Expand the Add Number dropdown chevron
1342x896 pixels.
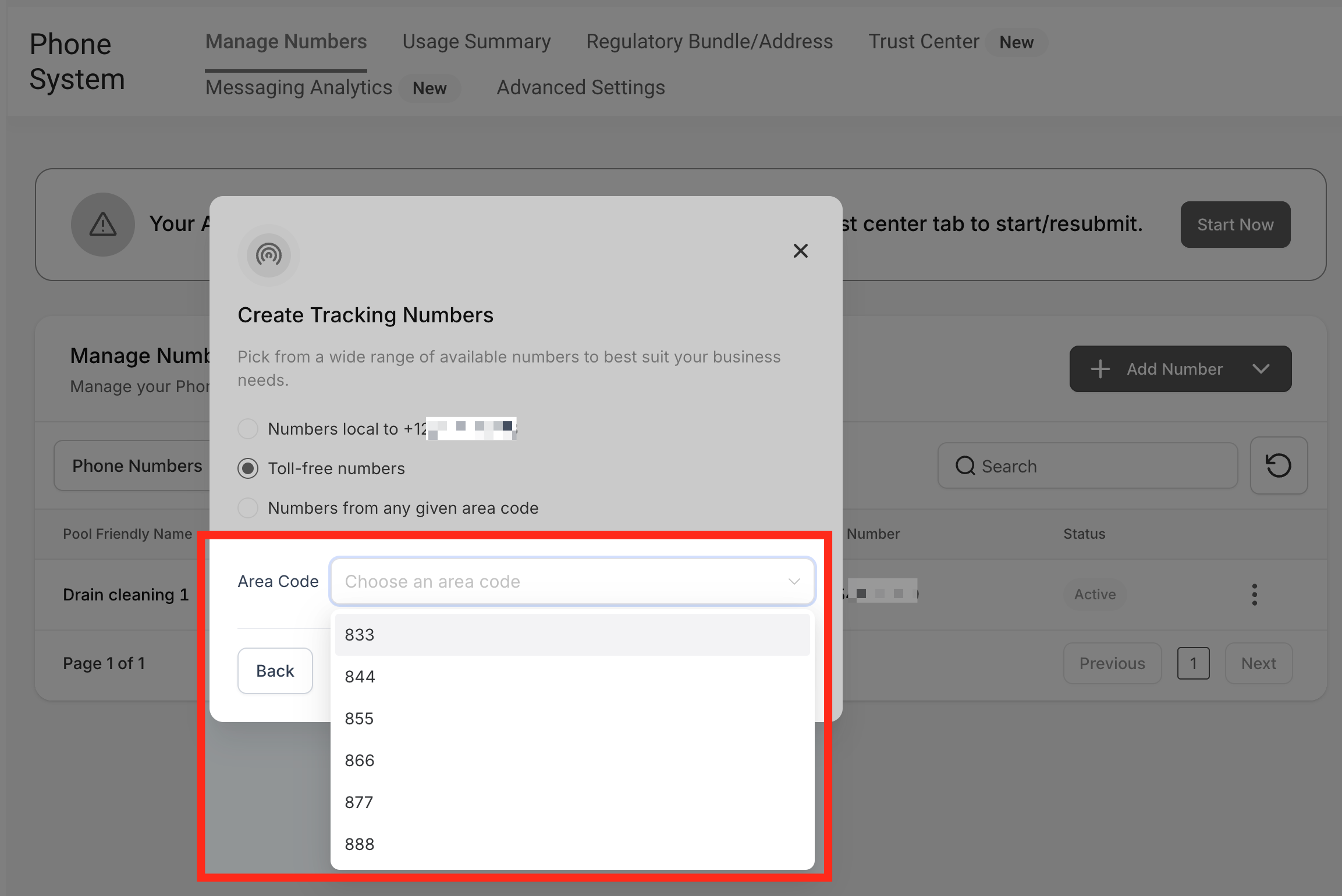(1261, 369)
